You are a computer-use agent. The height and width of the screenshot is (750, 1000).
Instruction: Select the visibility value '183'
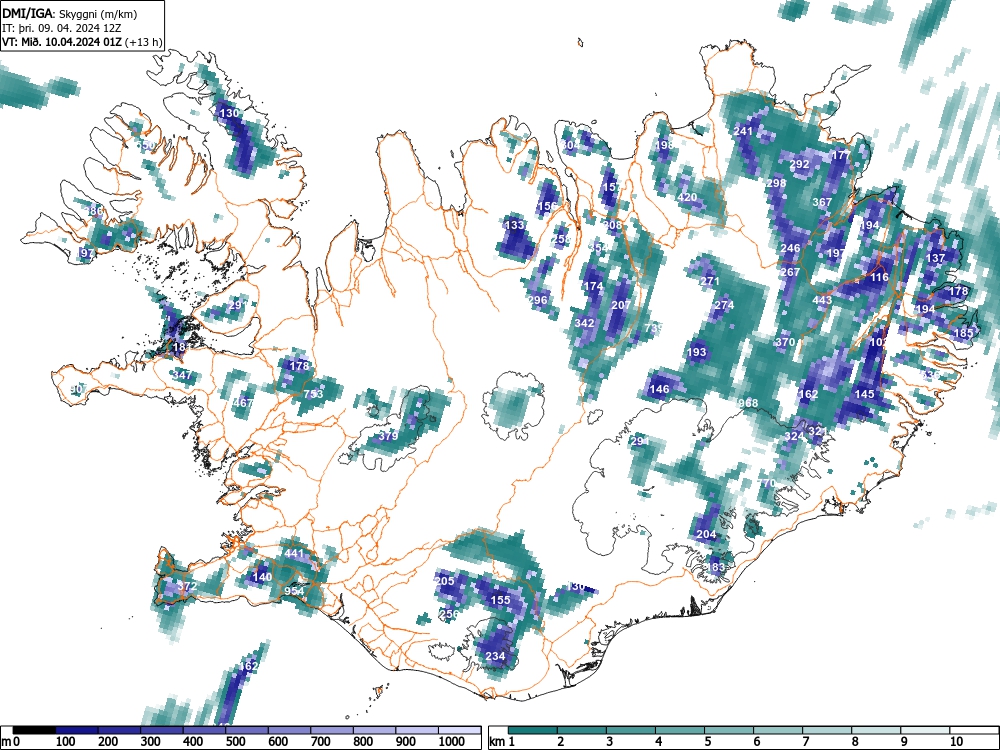[716, 567]
